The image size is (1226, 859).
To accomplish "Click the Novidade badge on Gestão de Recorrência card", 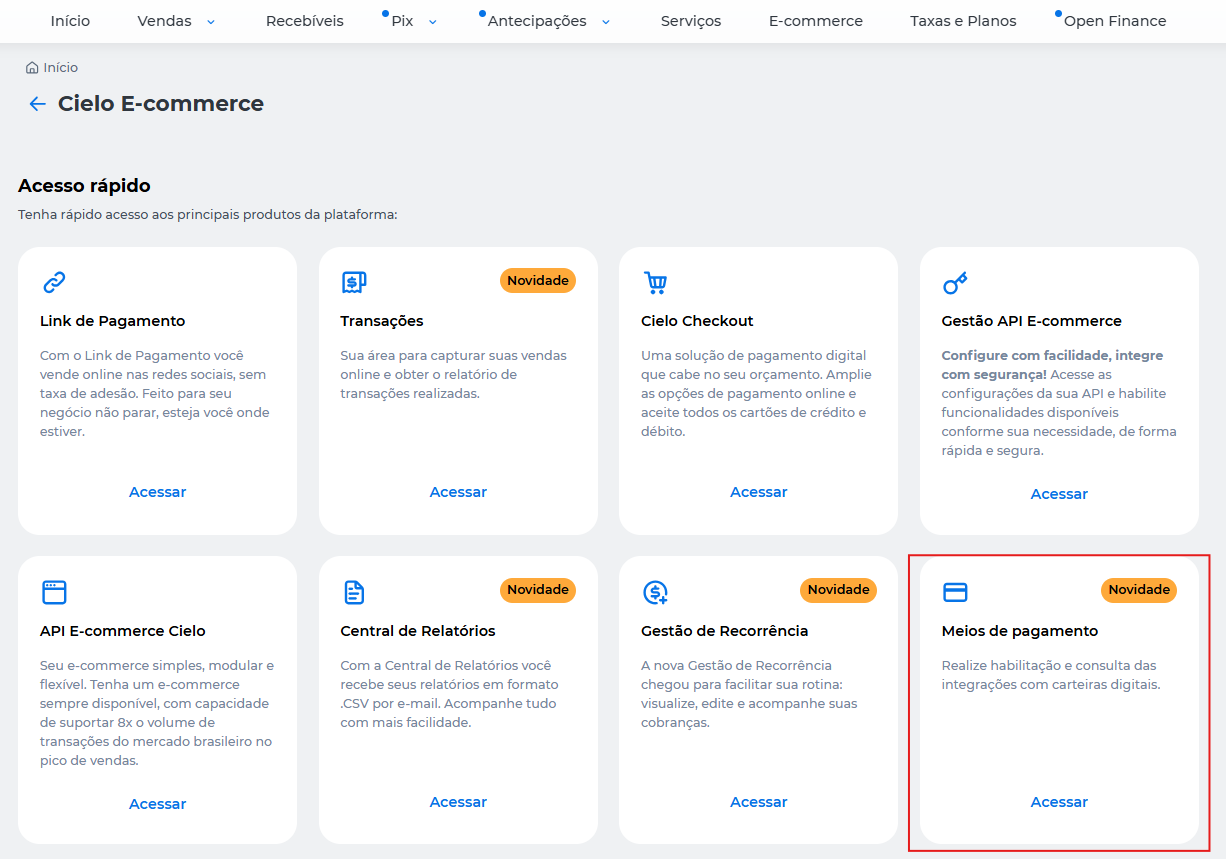I will pyautogui.click(x=838, y=590).
